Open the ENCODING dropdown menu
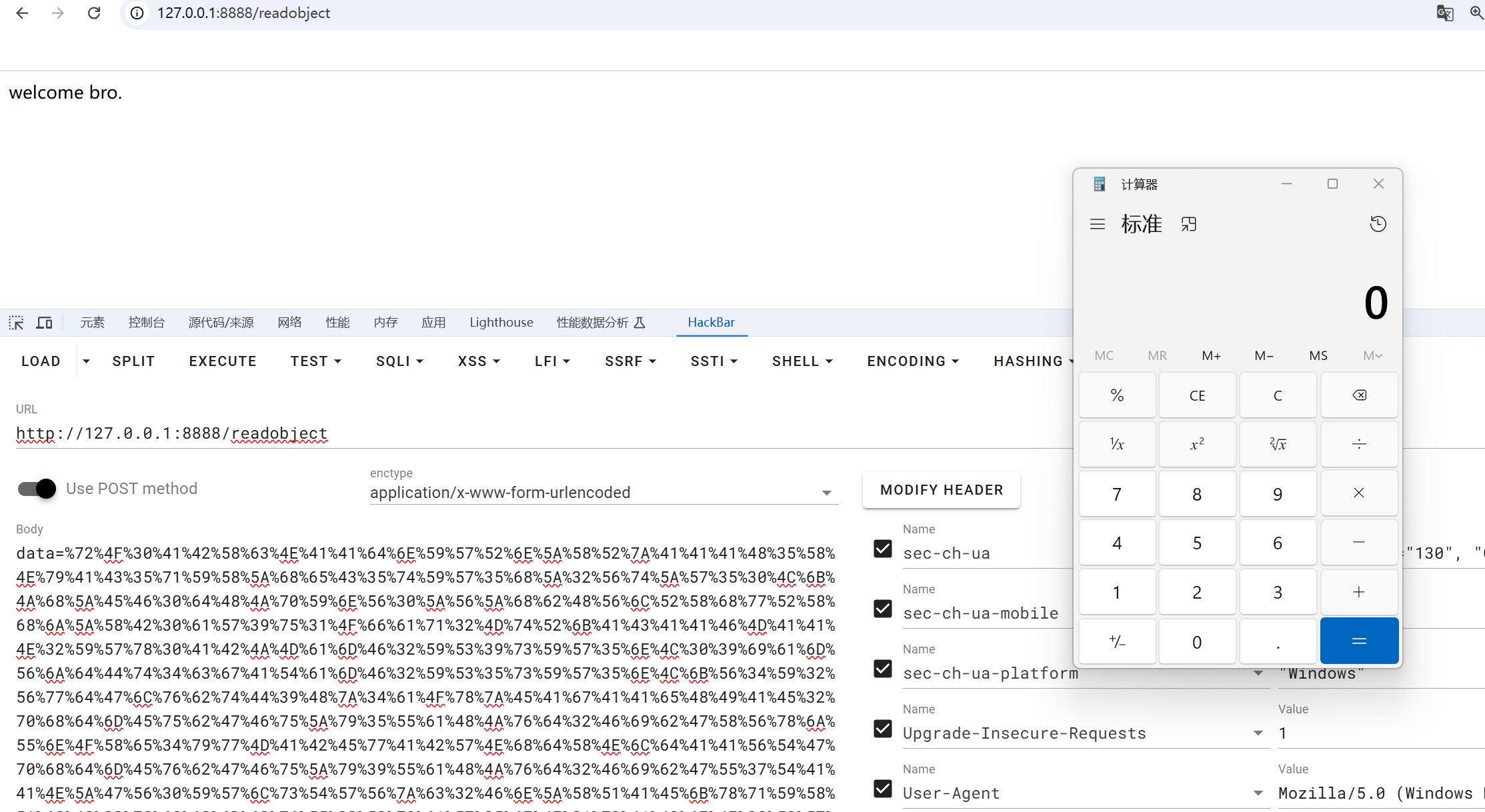Image resolution: width=1485 pixels, height=812 pixels. click(x=912, y=361)
